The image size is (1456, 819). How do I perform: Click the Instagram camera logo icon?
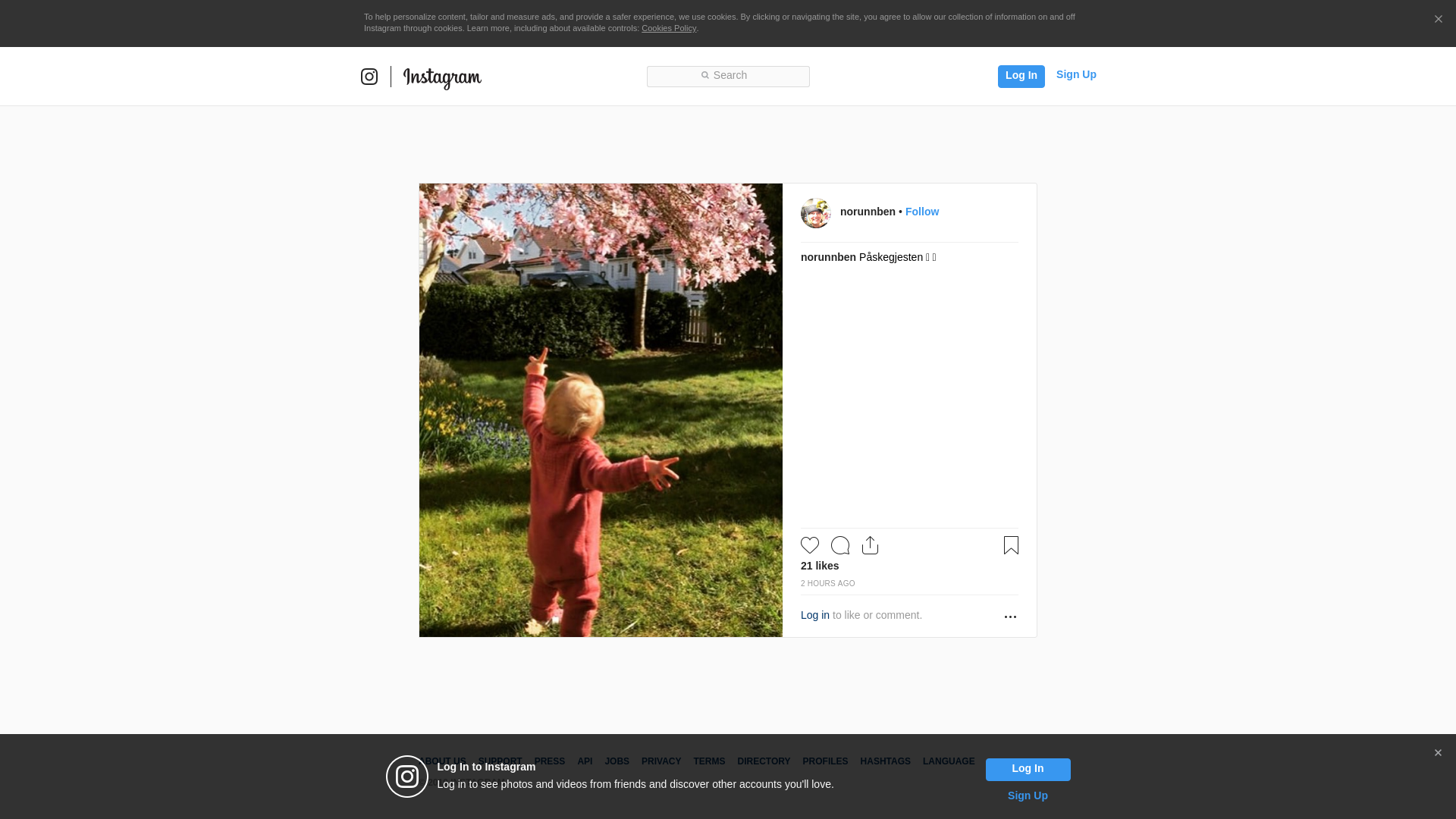[x=369, y=77]
